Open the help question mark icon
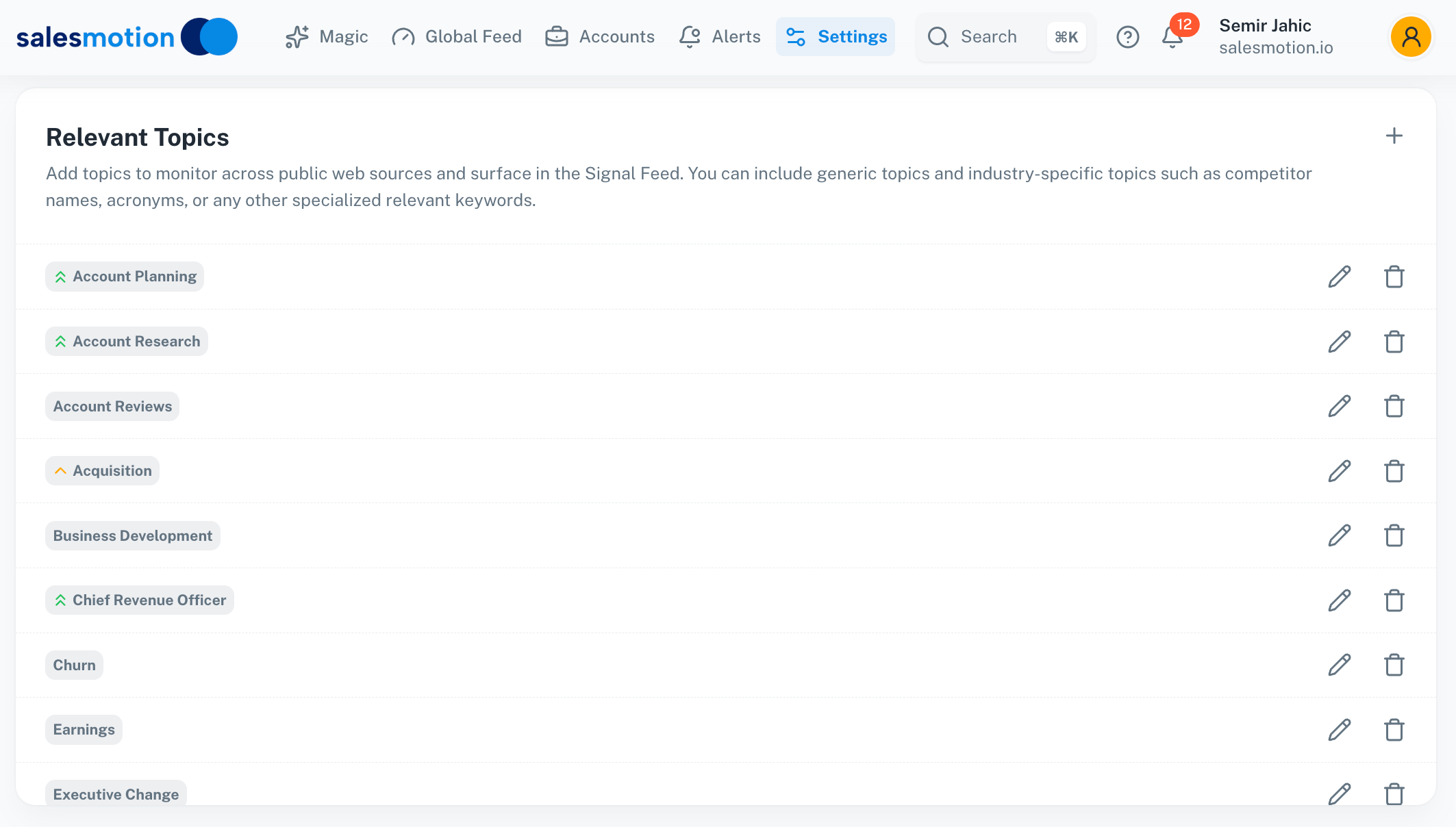 pyautogui.click(x=1127, y=37)
